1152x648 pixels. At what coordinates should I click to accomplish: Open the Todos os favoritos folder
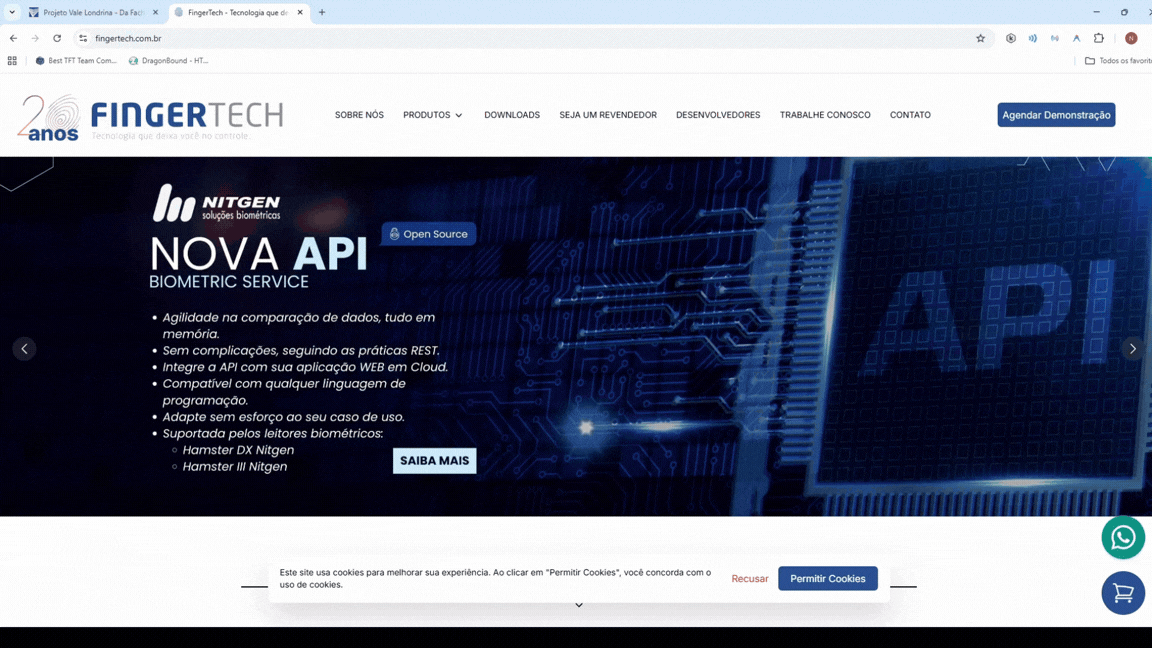[1117, 60]
